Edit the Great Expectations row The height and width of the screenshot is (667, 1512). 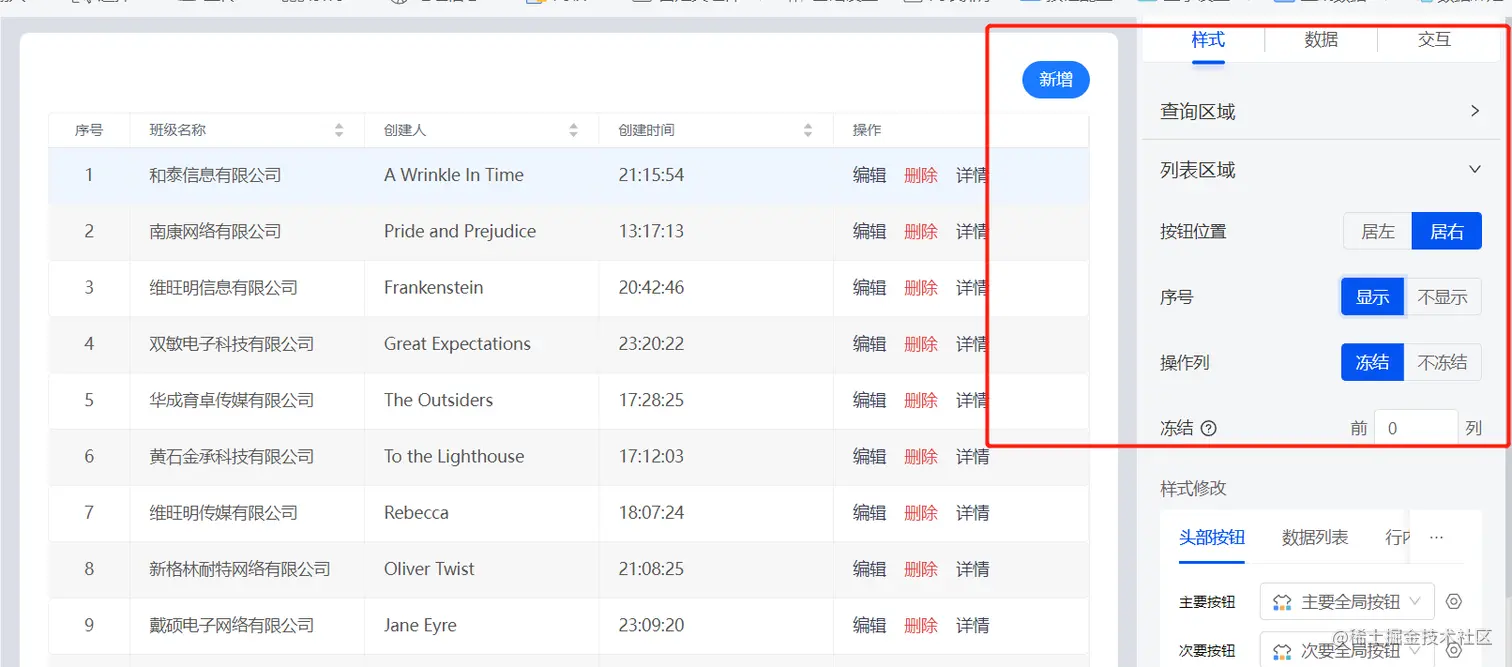point(869,344)
